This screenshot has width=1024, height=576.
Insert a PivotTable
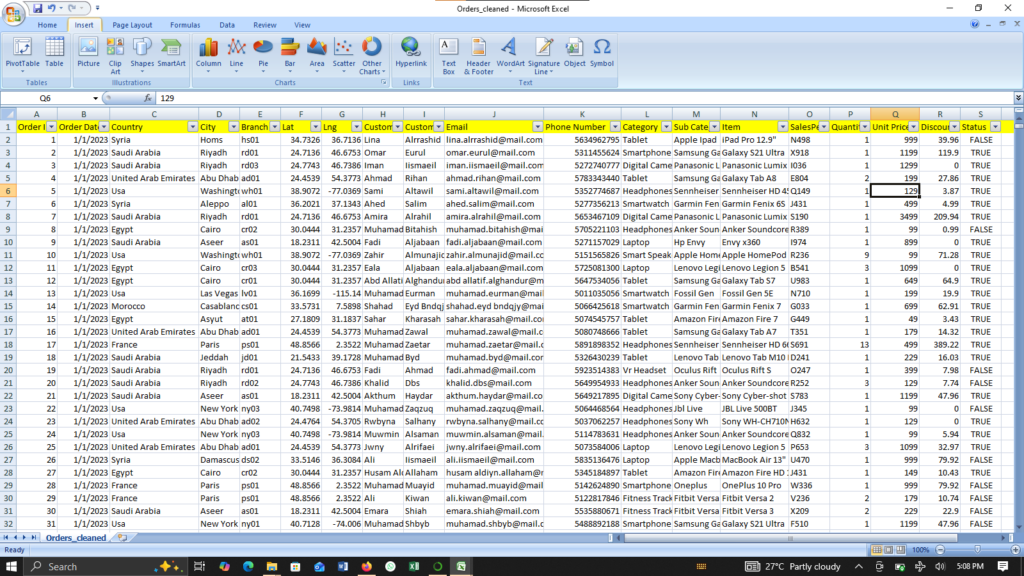point(22,56)
